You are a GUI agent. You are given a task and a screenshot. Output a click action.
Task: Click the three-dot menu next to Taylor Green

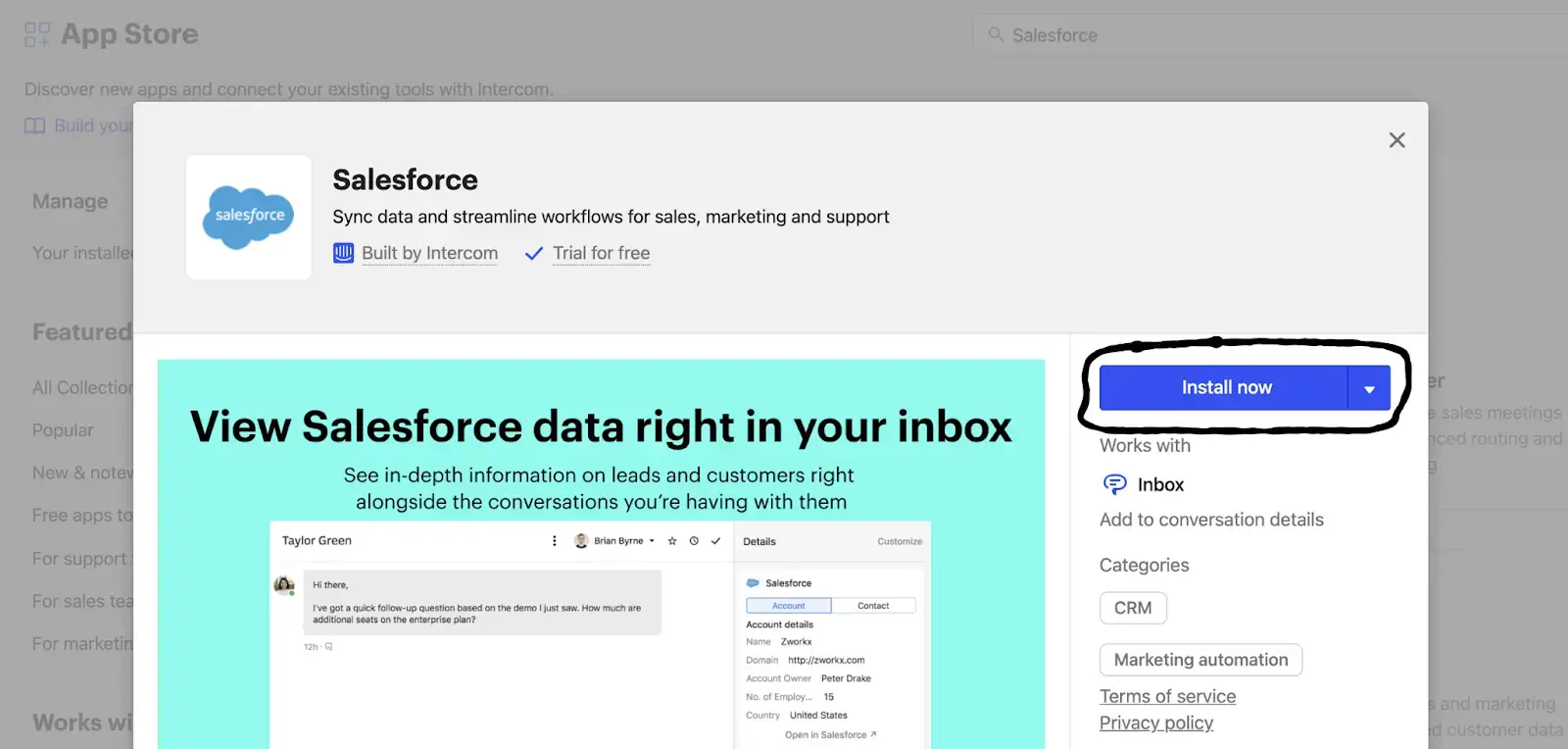coord(555,541)
